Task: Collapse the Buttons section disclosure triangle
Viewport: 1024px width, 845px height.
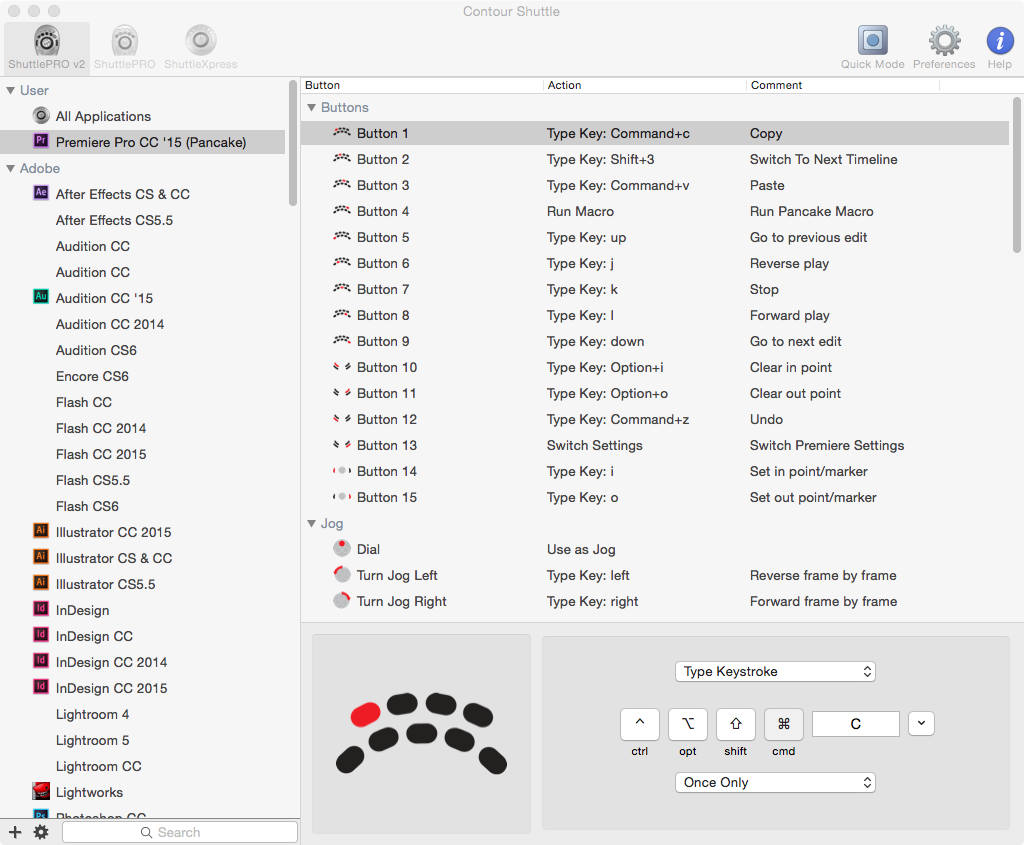Action: [311, 107]
